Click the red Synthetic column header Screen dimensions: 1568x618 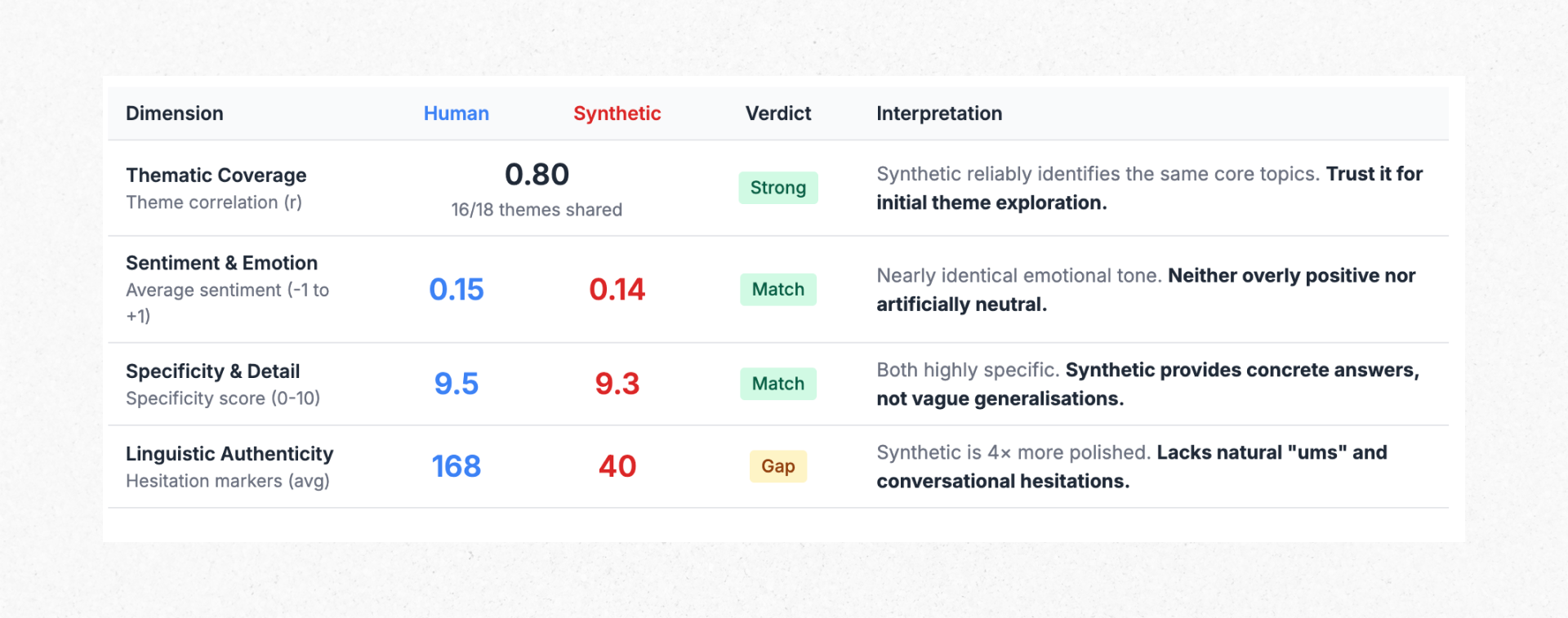617,113
